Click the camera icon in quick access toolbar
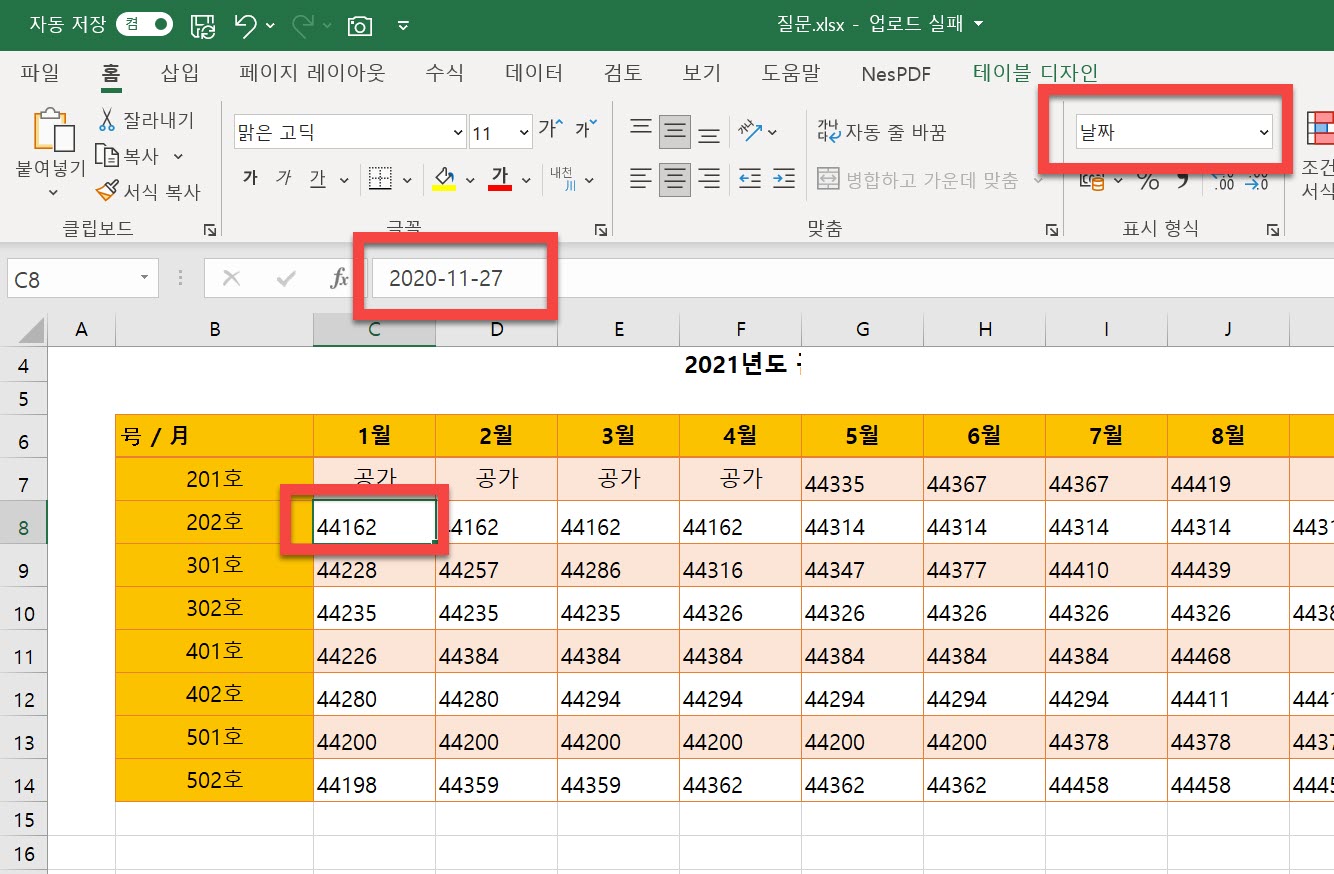Image resolution: width=1334 pixels, height=874 pixels. tap(359, 26)
